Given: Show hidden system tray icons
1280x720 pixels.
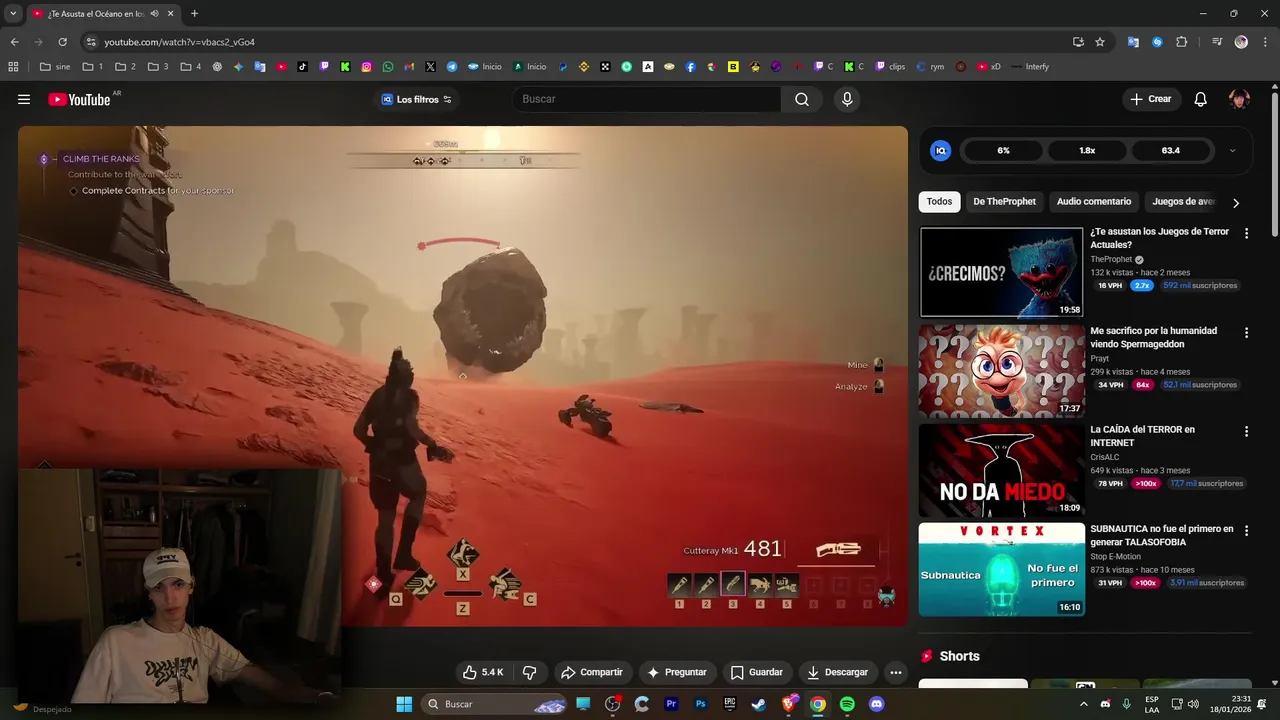Looking at the screenshot, I should (x=1083, y=704).
